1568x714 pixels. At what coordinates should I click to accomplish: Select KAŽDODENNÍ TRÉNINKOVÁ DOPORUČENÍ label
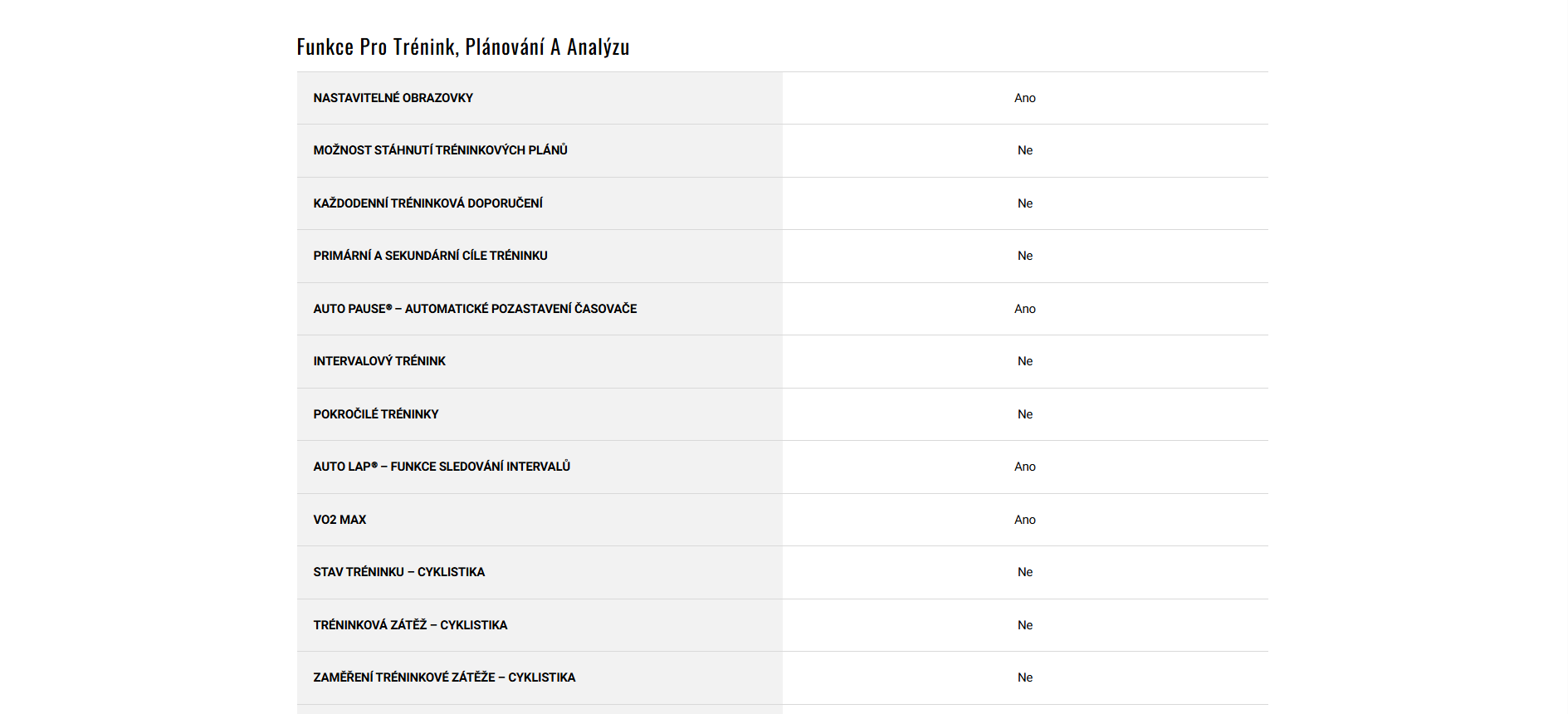[427, 203]
